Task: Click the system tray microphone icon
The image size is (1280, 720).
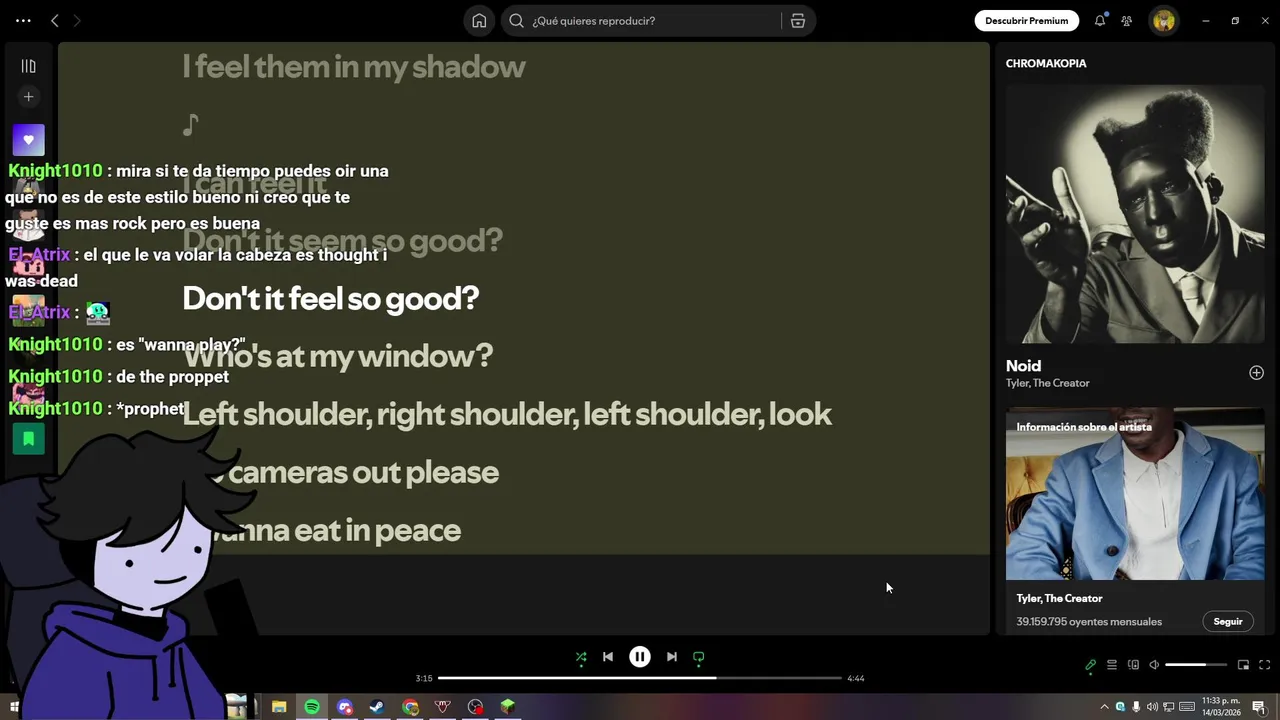Action: [x=1135, y=707]
